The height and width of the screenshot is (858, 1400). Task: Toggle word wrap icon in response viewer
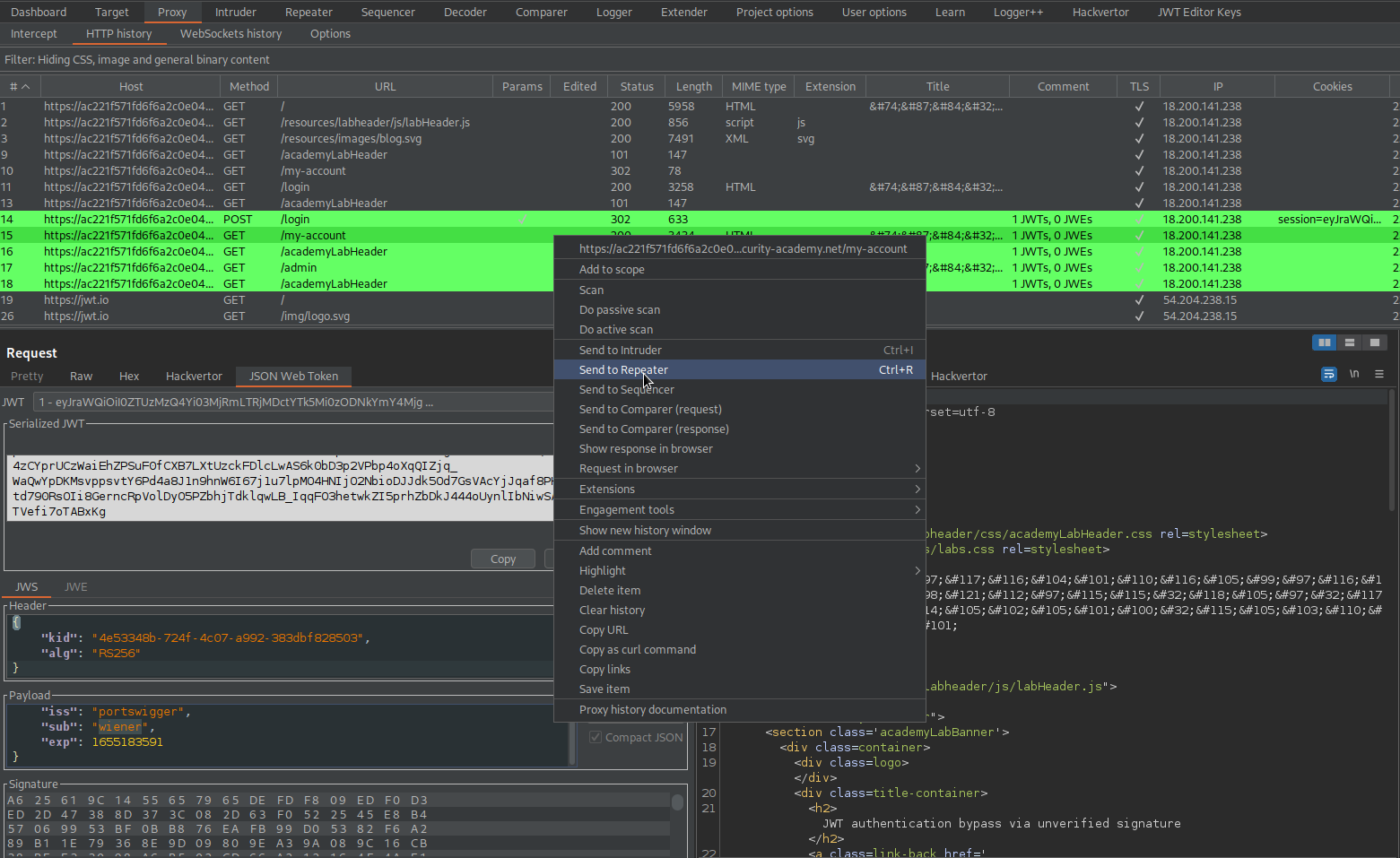1329,374
